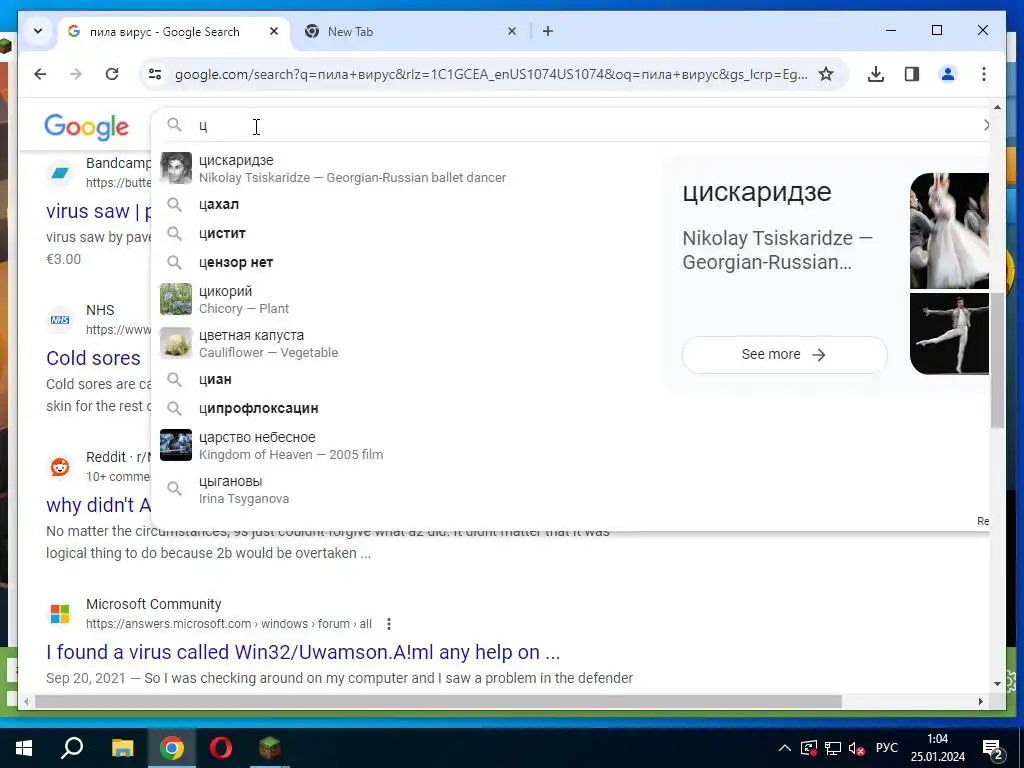1024x768 pixels.
Task: Go forward with the forward arrow
Action: [76, 74]
